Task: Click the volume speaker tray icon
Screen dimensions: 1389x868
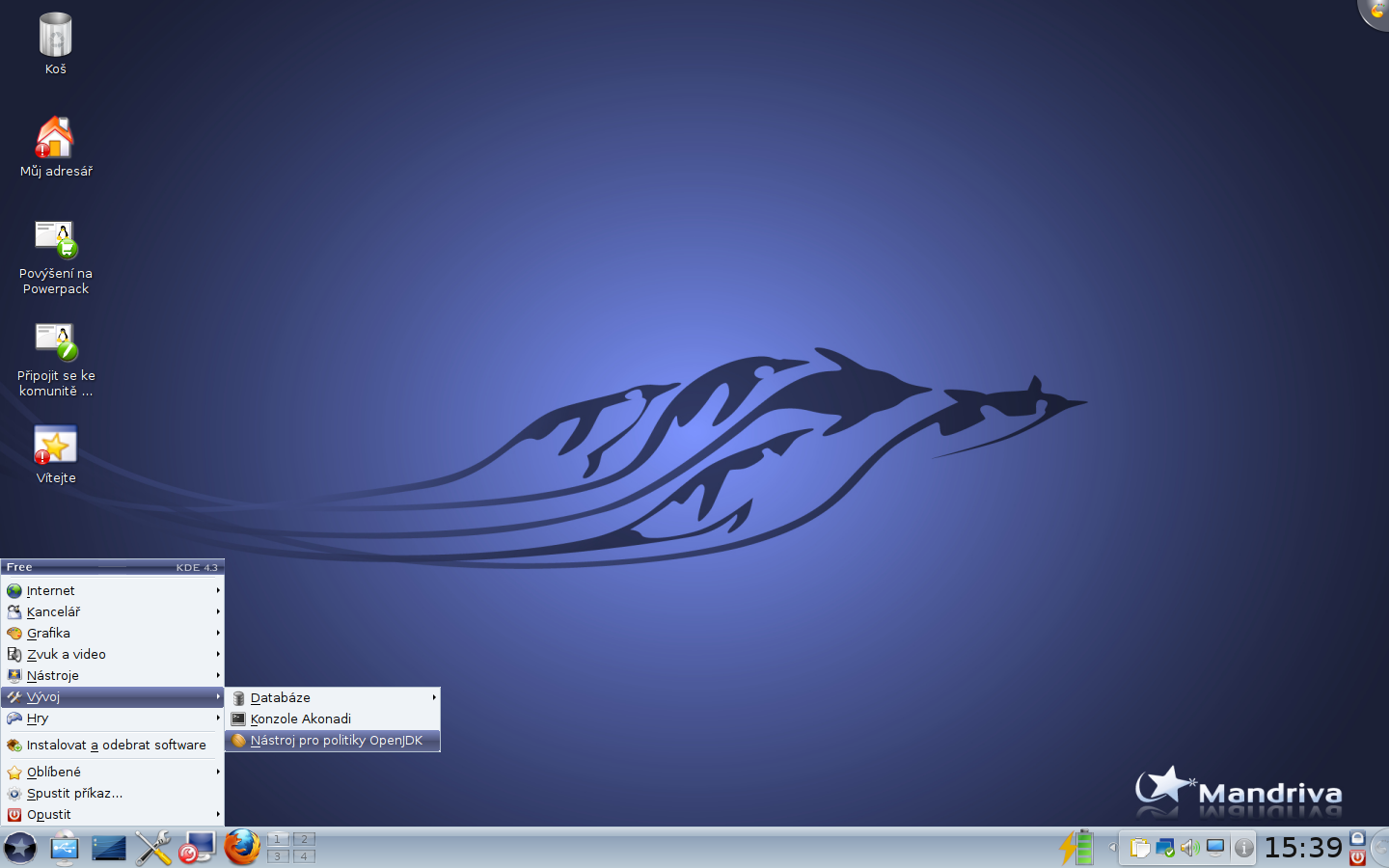Action: point(1190,848)
